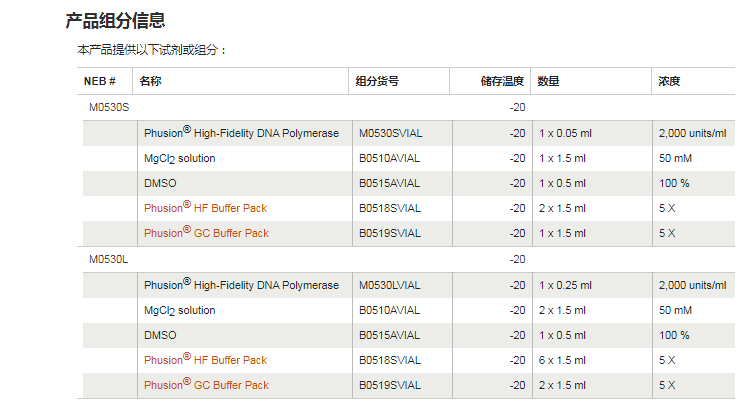
Task: Click B0510AVIAL in the M0530S group
Action: 389,158
